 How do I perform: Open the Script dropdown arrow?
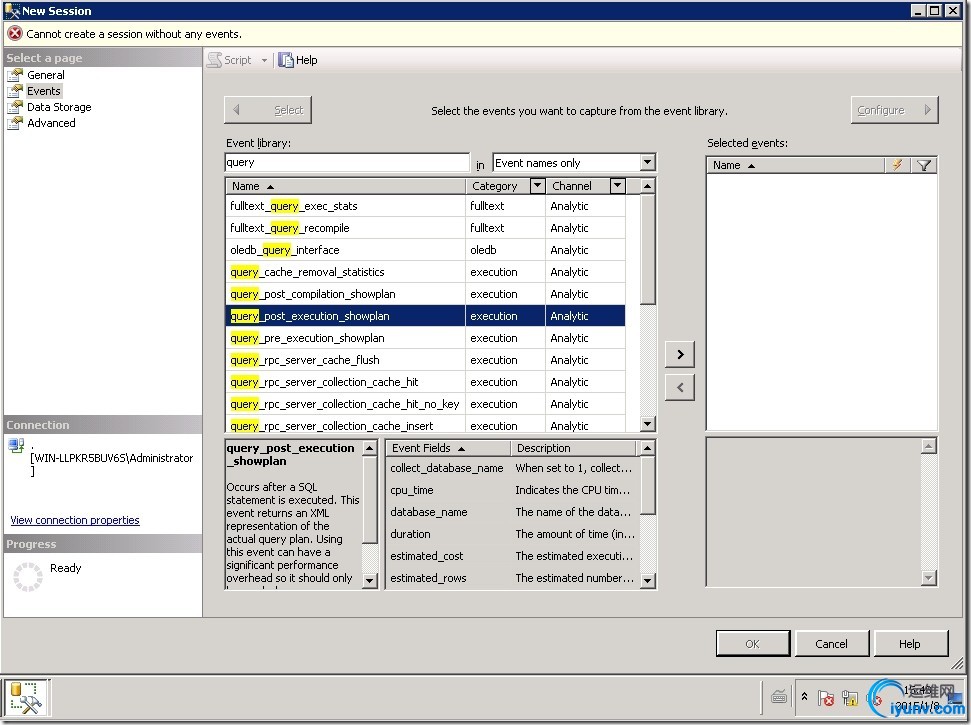pos(264,60)
